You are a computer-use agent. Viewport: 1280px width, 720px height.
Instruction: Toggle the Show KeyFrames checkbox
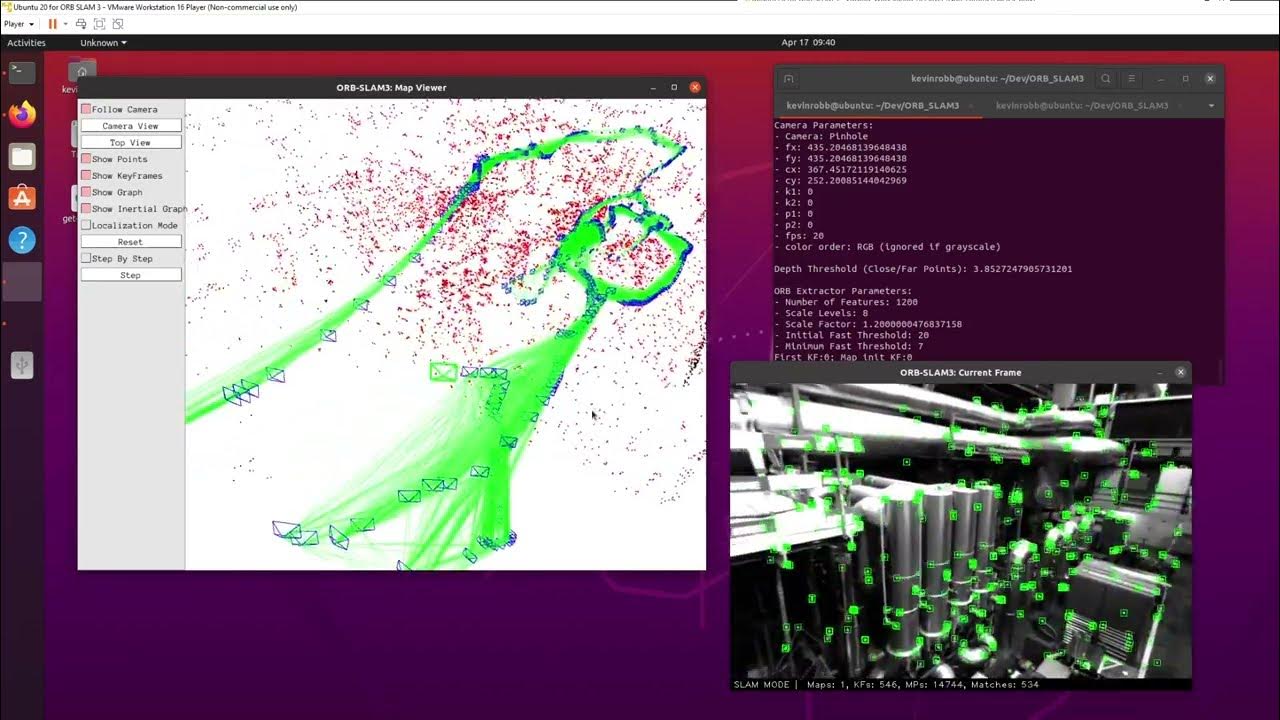pos(87,175)
